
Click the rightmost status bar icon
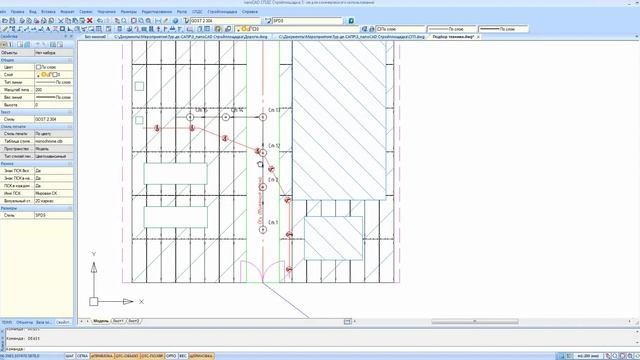pos(637,356)
